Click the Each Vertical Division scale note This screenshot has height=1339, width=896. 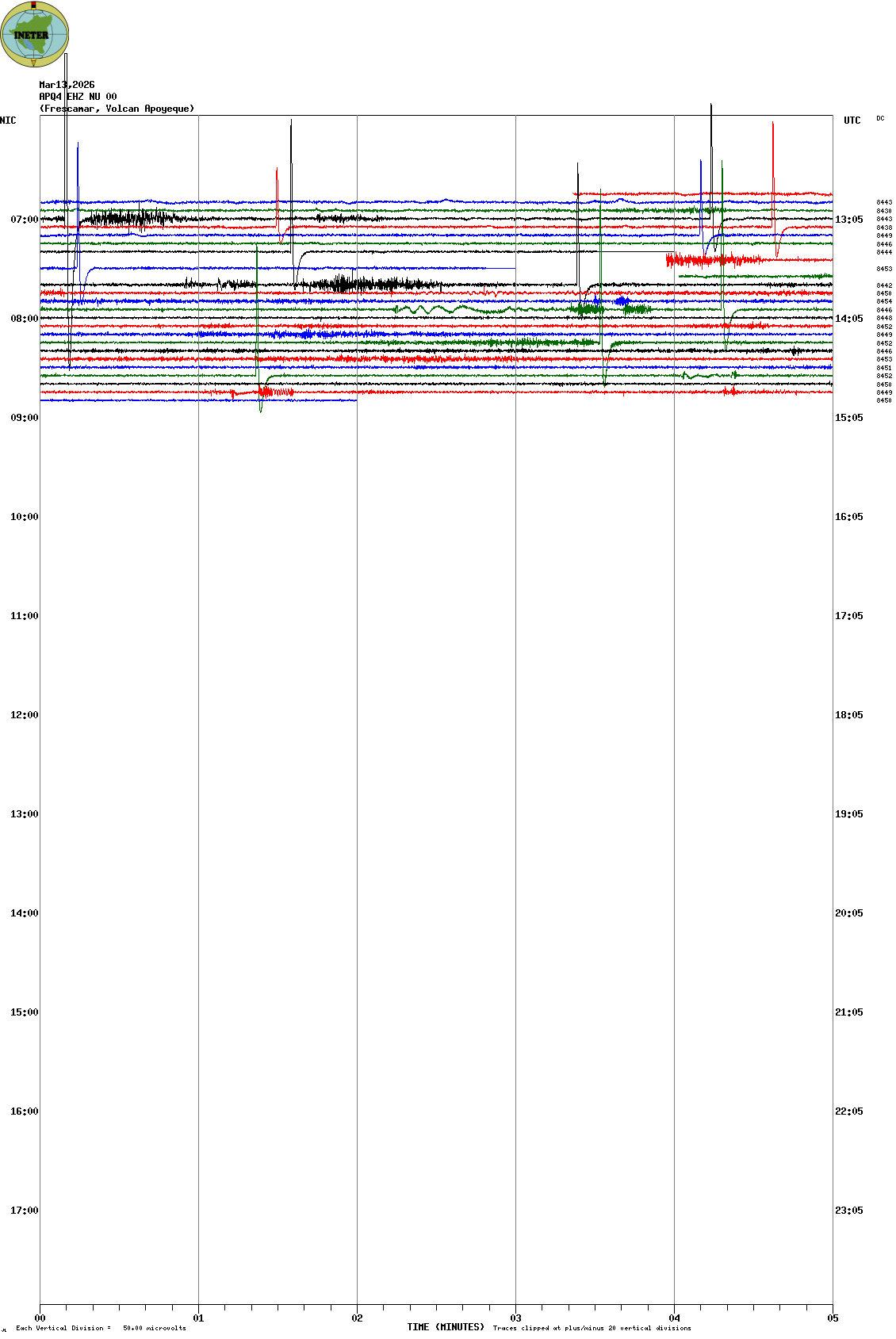(x=101, y=1328)
